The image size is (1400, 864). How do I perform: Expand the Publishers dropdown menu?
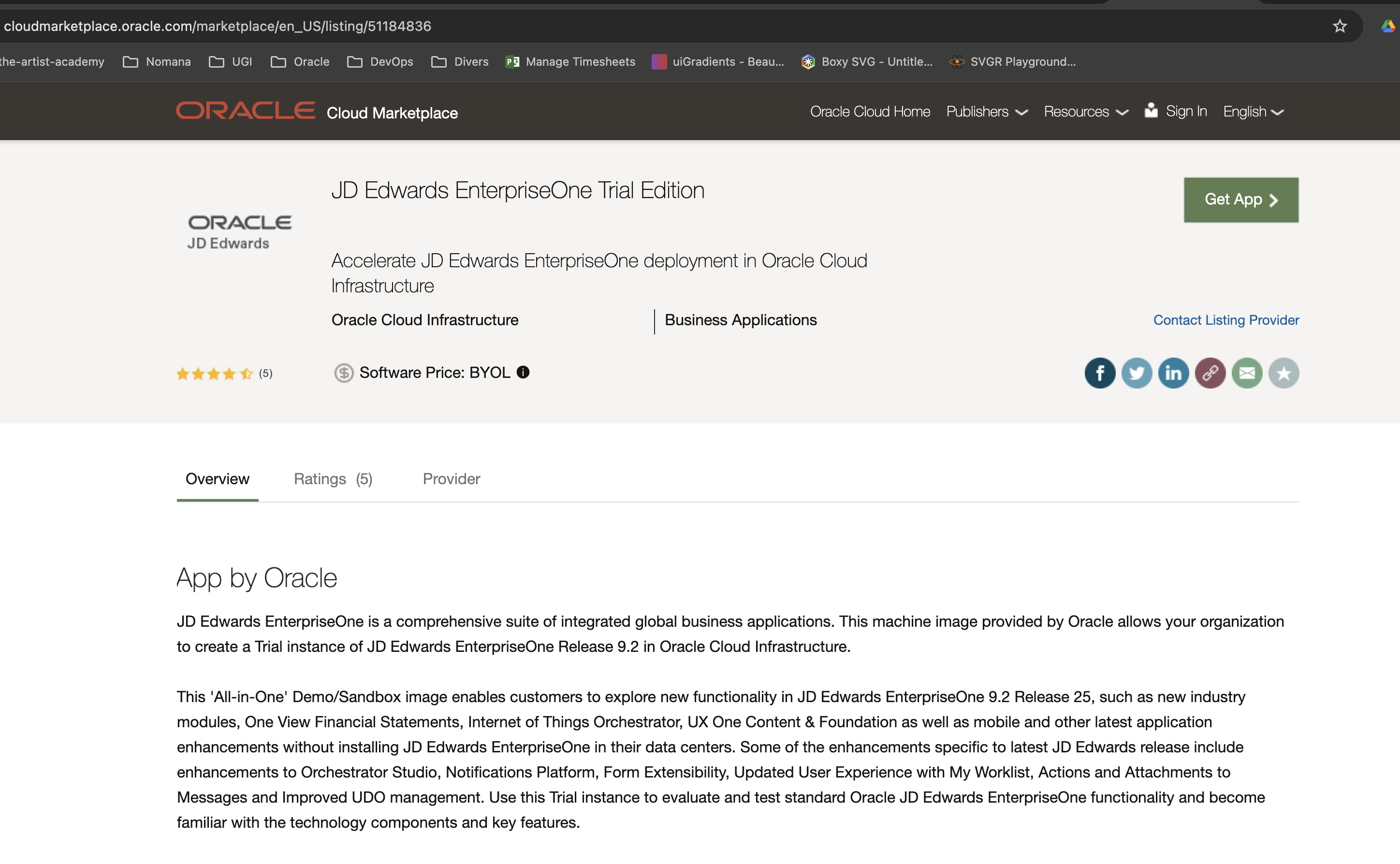click(987, 112)
